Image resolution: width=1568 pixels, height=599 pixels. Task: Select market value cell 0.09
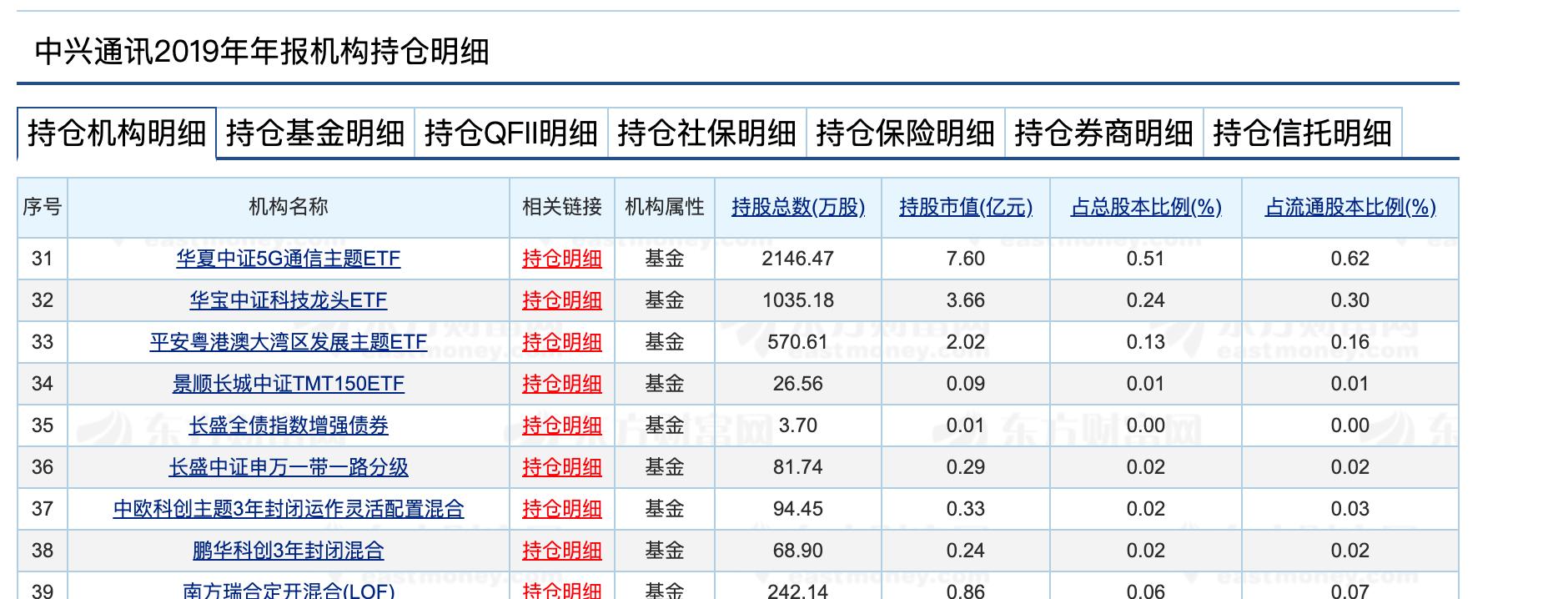coord(966,384)
